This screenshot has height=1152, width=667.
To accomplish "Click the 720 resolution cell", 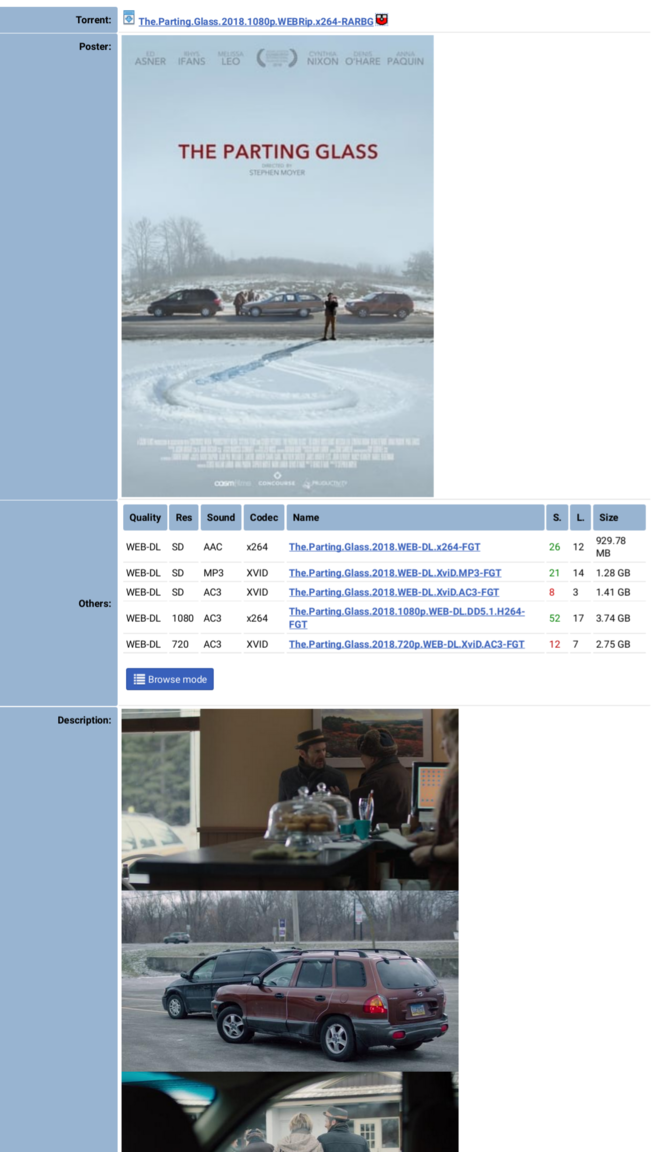I will (x=180, y=644).
